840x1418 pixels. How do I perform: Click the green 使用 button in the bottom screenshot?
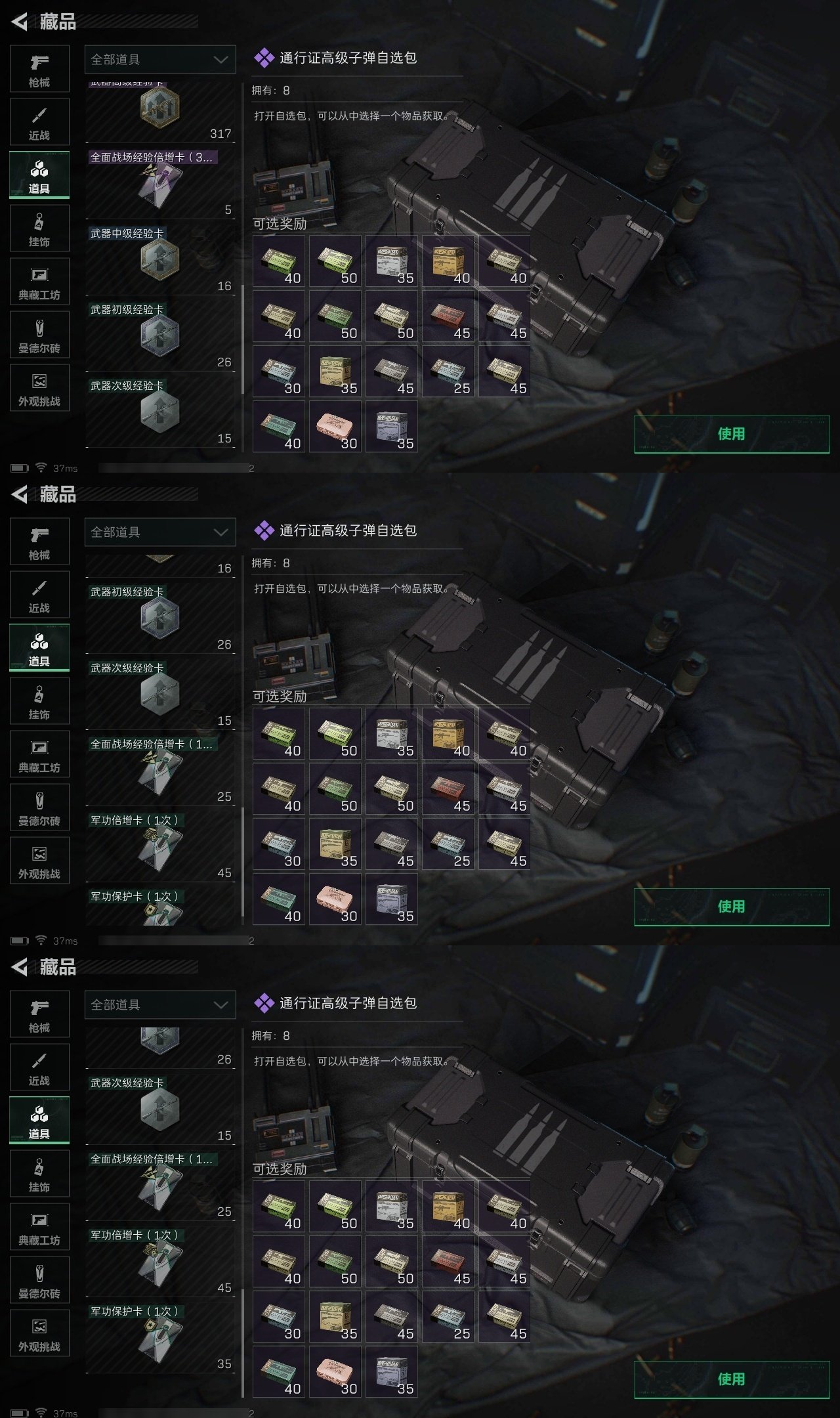[732, 1379]
